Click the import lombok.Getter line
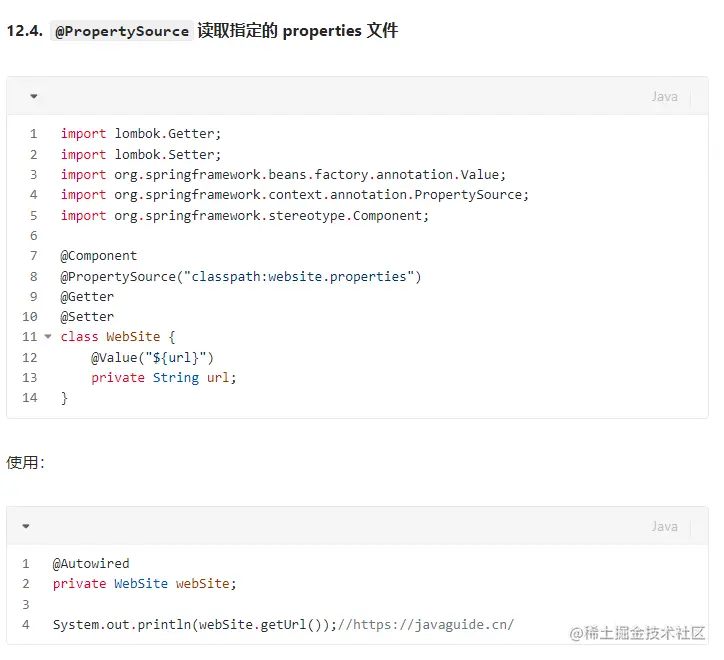The height and width of the screenshot is (660, 724). coord(140,134)
